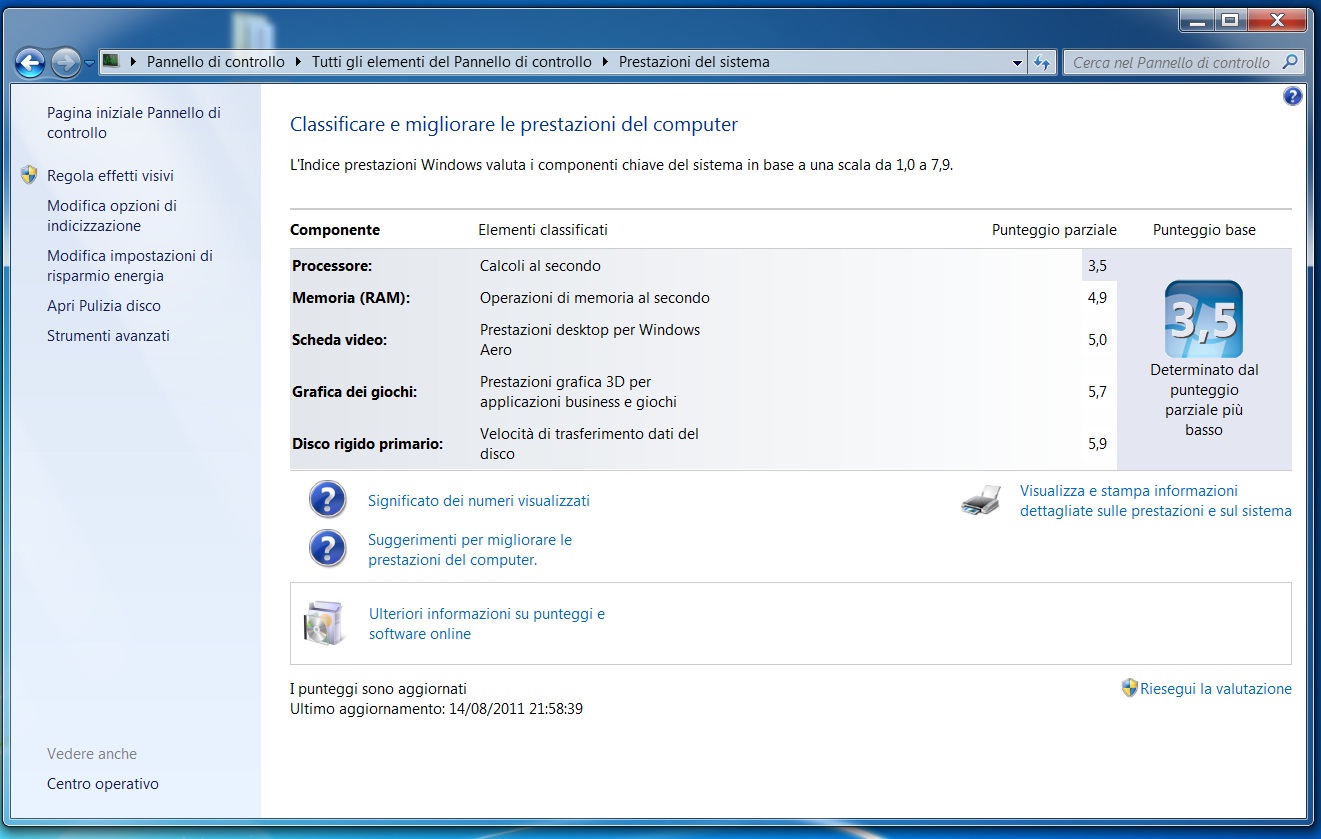Screen dimensions: 1321x839
Task: Click Prestazioni del sistema breadcrumb
Action: click(694, 62)
